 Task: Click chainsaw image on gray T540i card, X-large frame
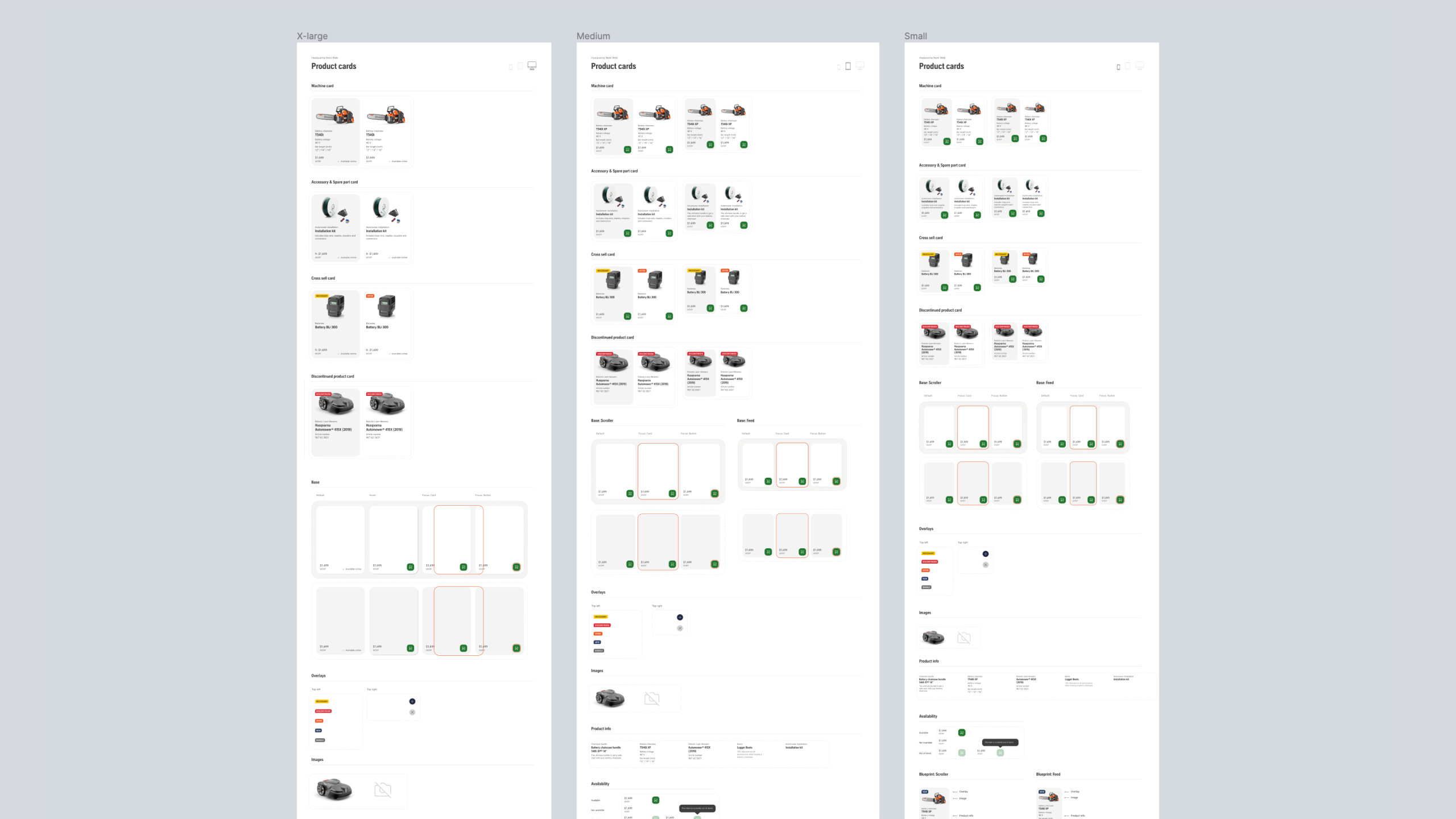click(x=336, y=115)
